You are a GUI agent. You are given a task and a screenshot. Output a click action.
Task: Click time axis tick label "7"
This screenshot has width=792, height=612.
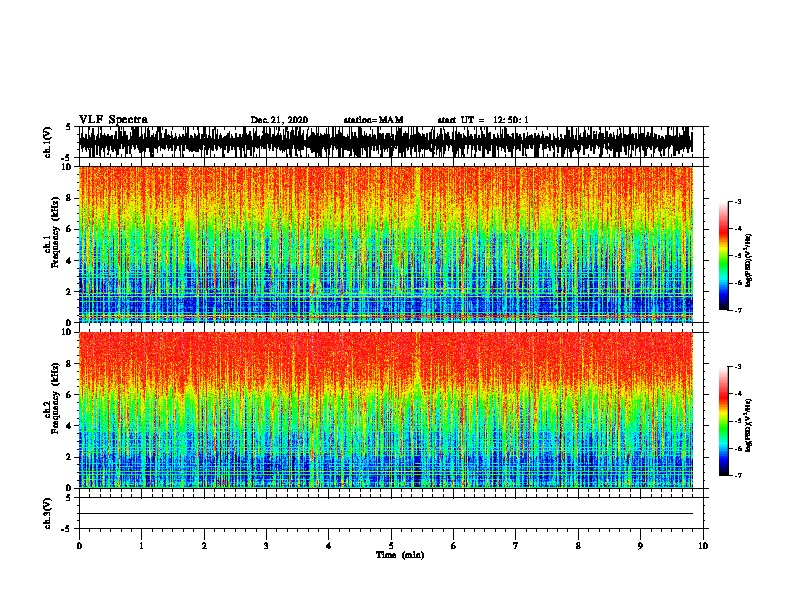[516, 546]
